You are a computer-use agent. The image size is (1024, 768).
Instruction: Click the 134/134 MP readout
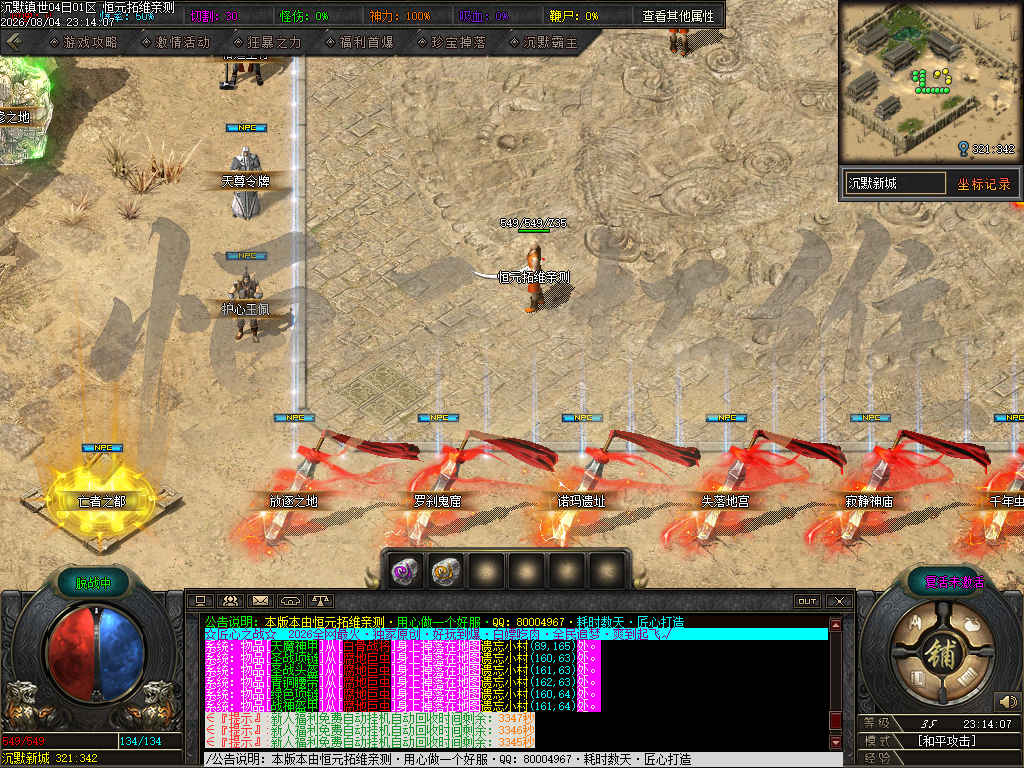click(x=141, y=741)
